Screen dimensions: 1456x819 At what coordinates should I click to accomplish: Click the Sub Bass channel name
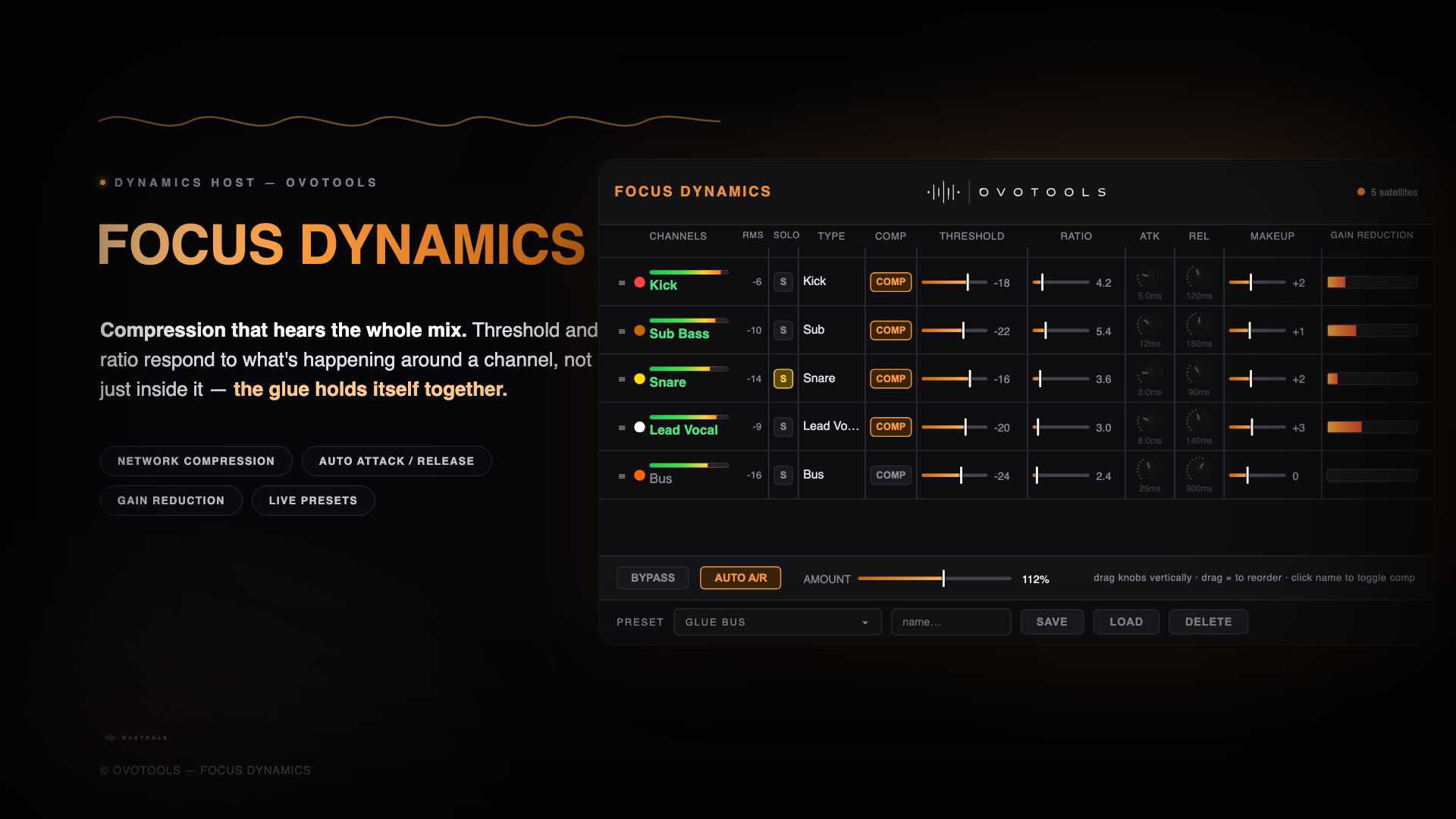[x=679, y=334]
